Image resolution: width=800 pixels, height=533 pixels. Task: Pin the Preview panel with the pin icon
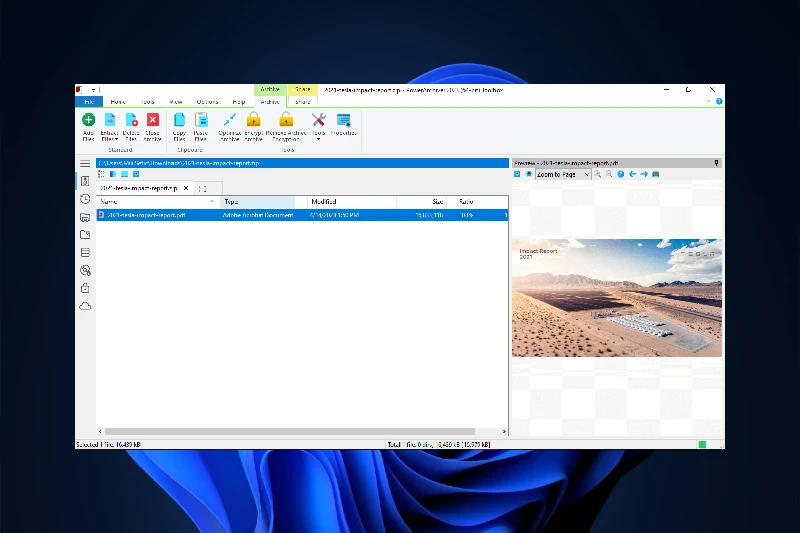(716, 163)
